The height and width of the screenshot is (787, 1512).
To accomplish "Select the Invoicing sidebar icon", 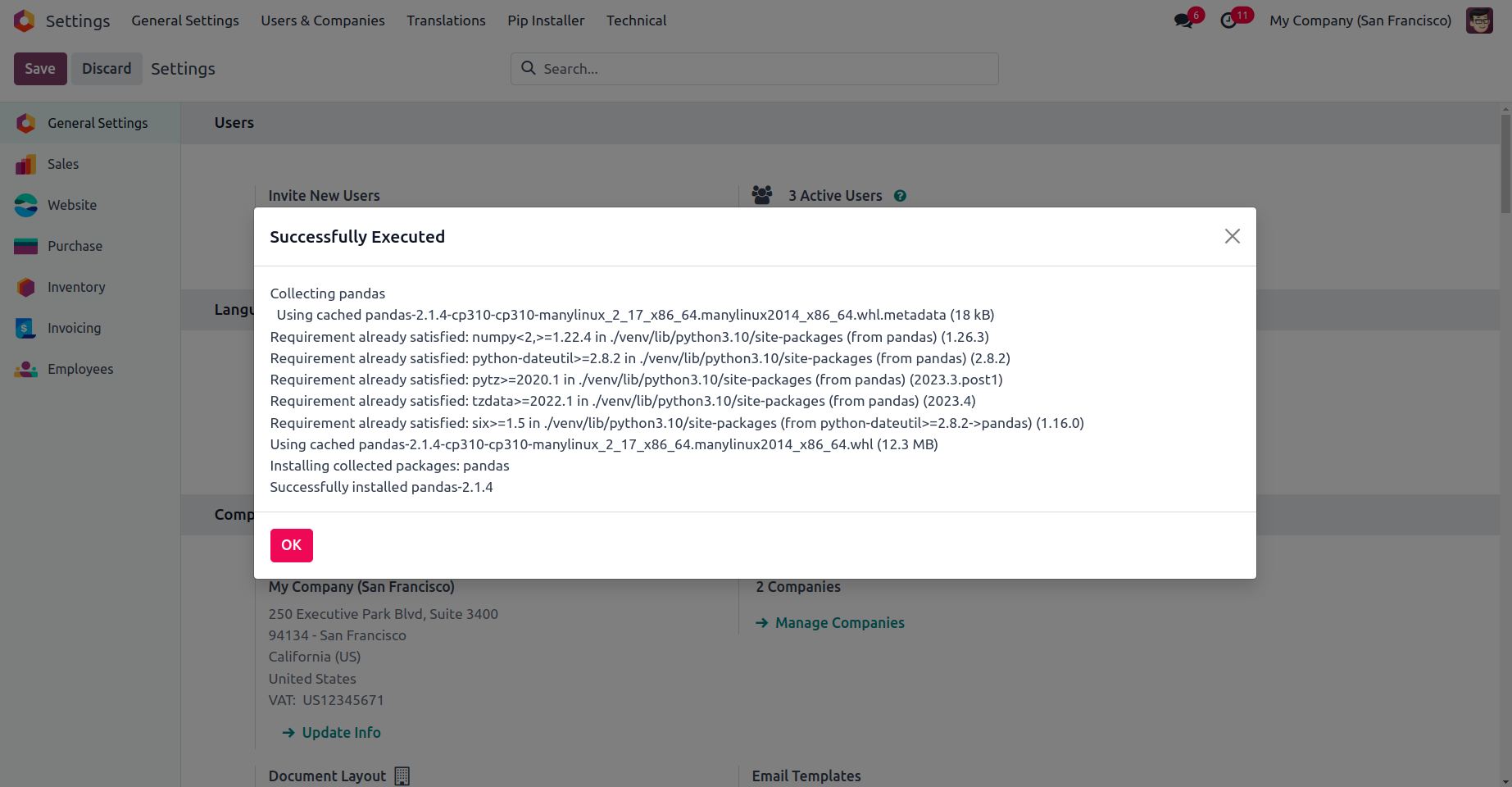I will coord(26,328).
